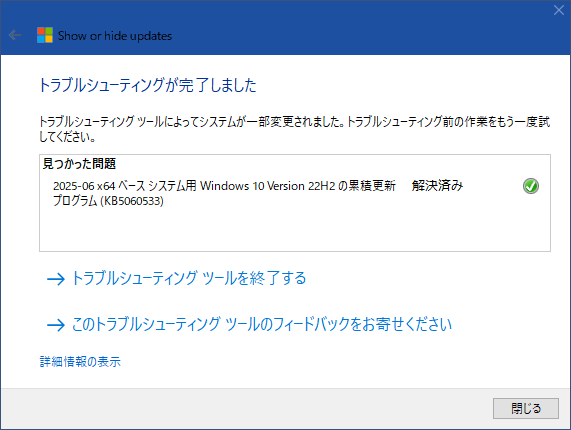Select トラブルシューティング ツールを終了する link text

[189, 278]
